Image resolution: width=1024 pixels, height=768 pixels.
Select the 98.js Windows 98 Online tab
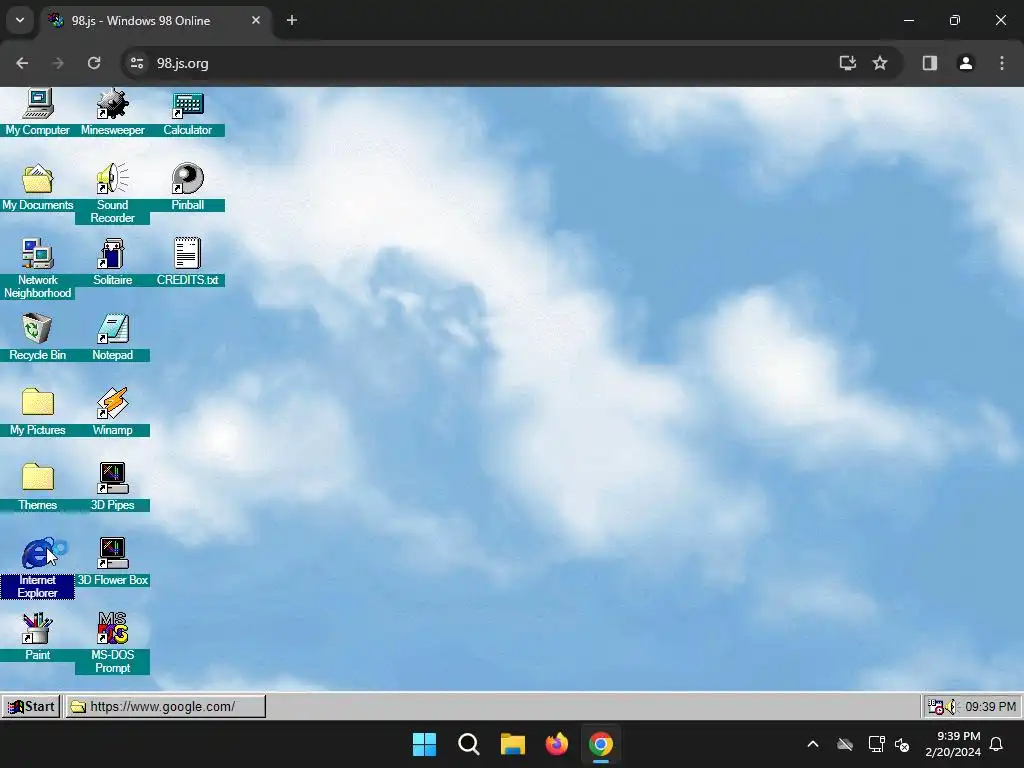coord(157,21)
